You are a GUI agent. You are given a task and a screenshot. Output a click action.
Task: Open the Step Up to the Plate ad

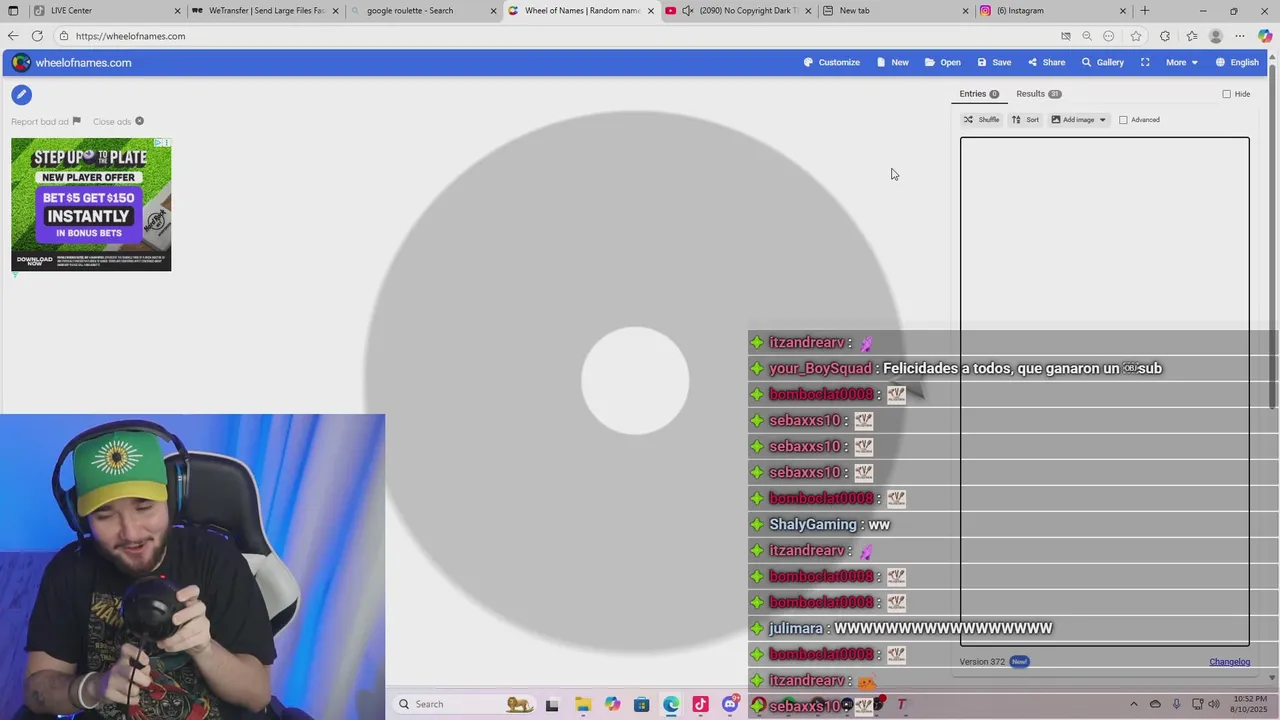coord(91,204)
